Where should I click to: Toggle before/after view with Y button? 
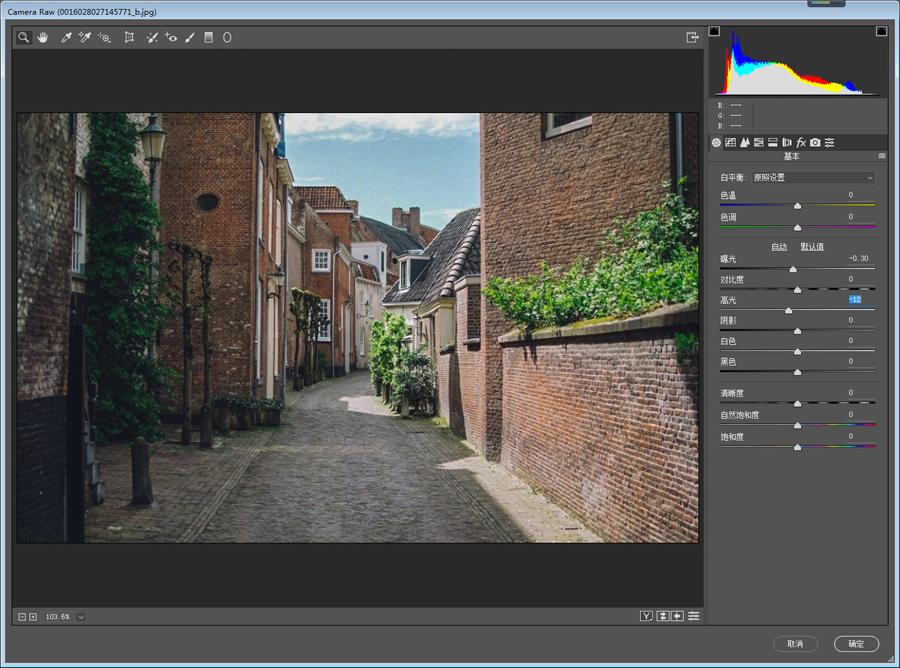(646, 616)
